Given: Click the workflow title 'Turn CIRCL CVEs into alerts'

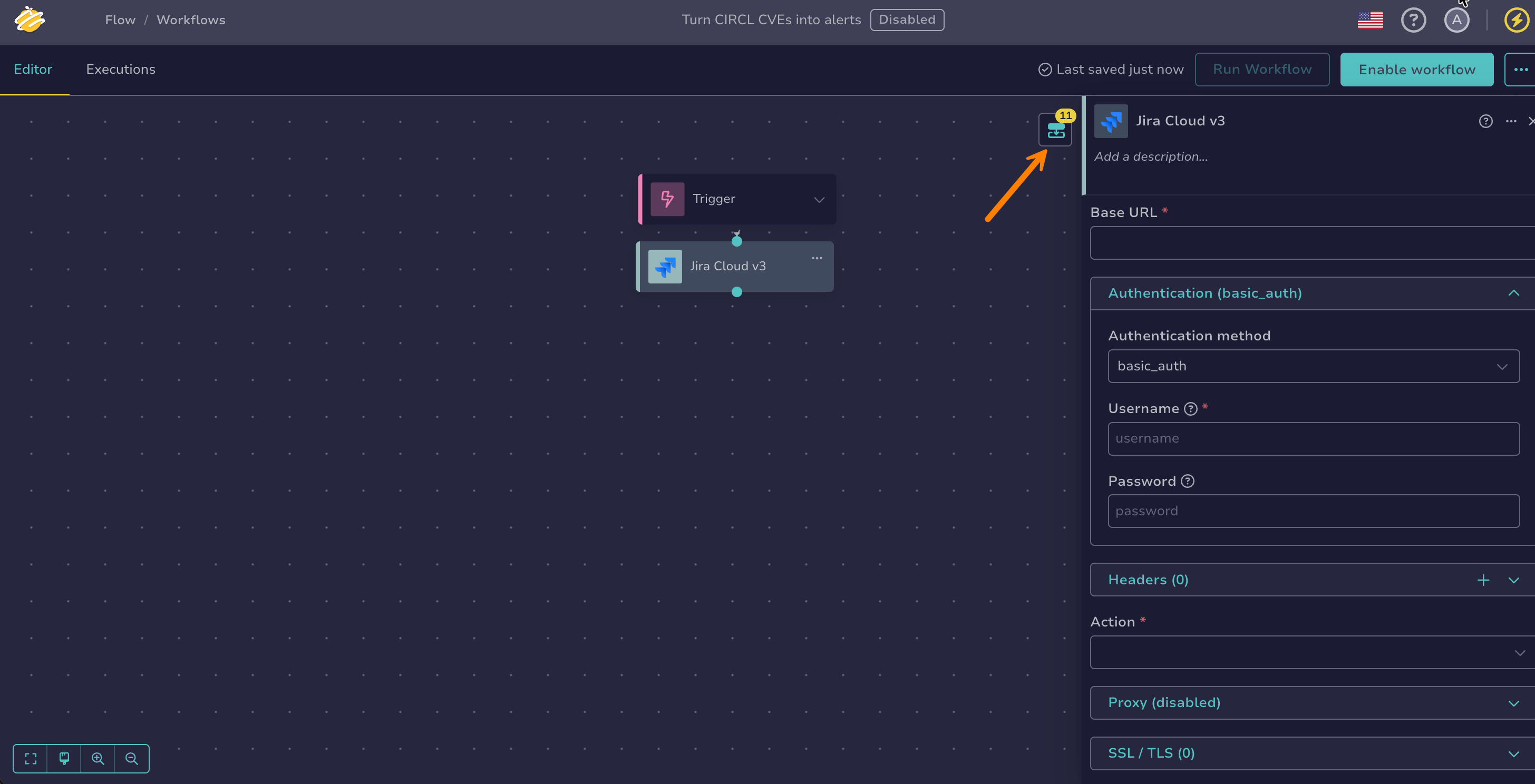Looking at the screenshot, I should click(x=771, y=20).
